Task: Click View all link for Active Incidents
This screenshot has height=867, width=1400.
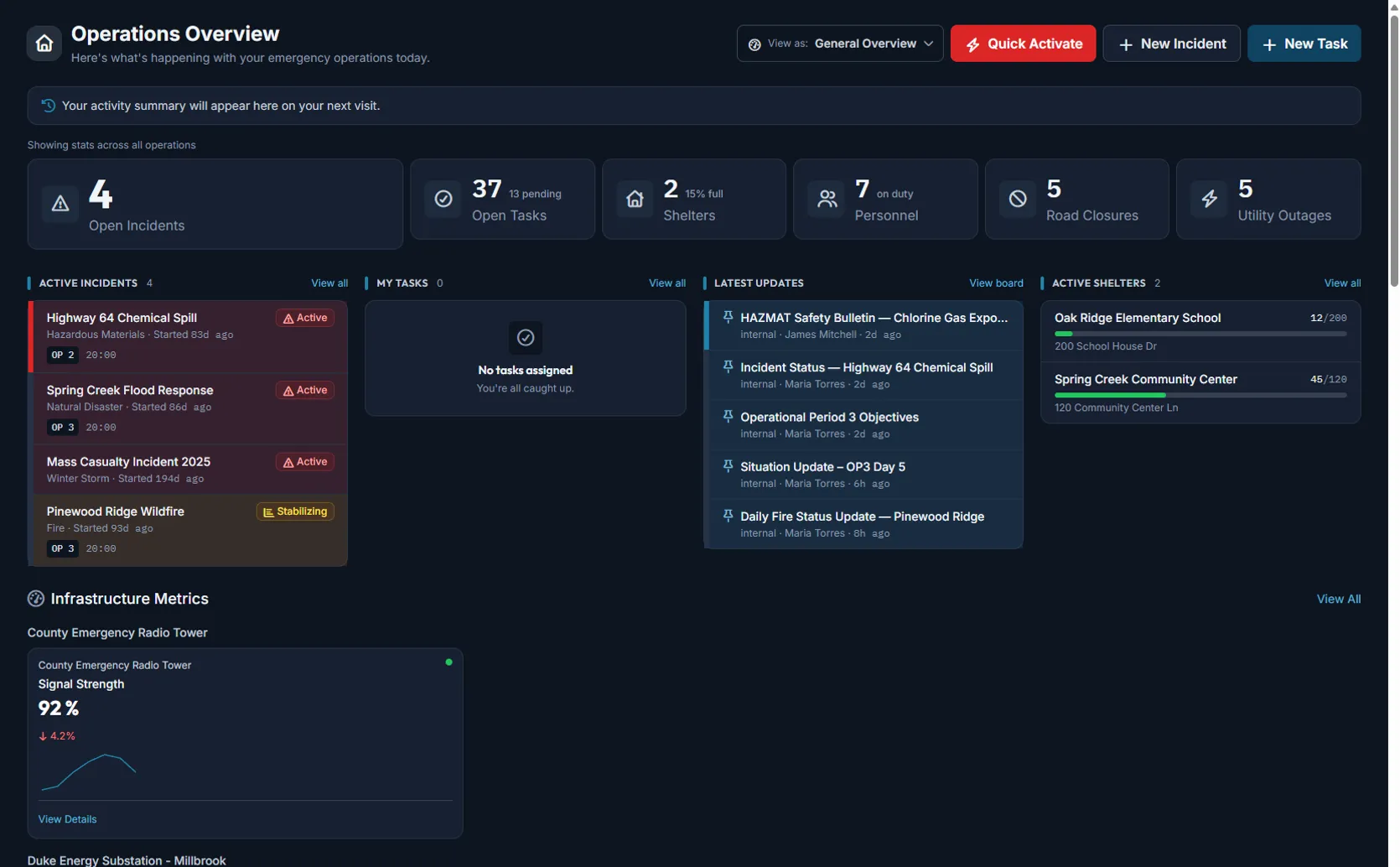Action: [329, 283]
